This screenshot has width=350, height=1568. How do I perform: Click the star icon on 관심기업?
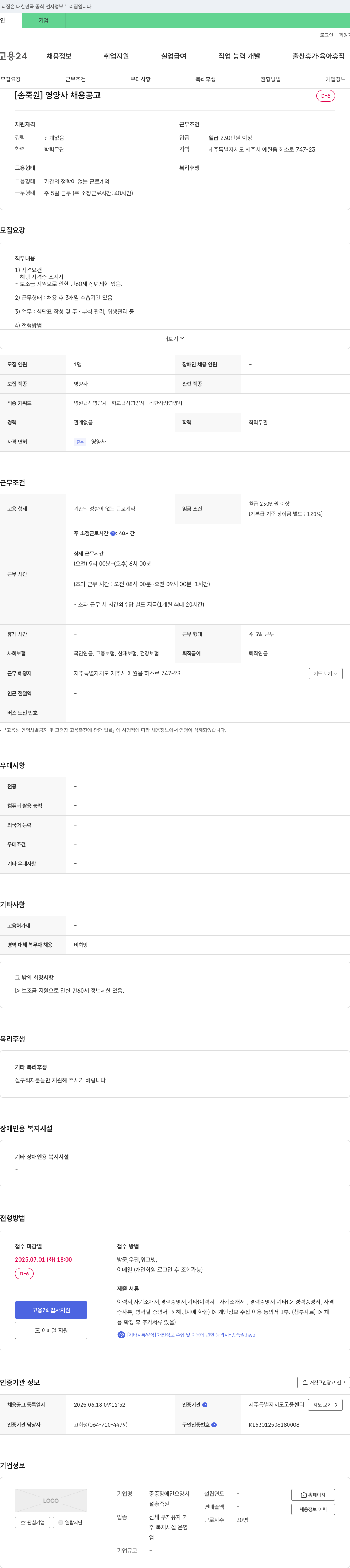(x=23, y=1522)
